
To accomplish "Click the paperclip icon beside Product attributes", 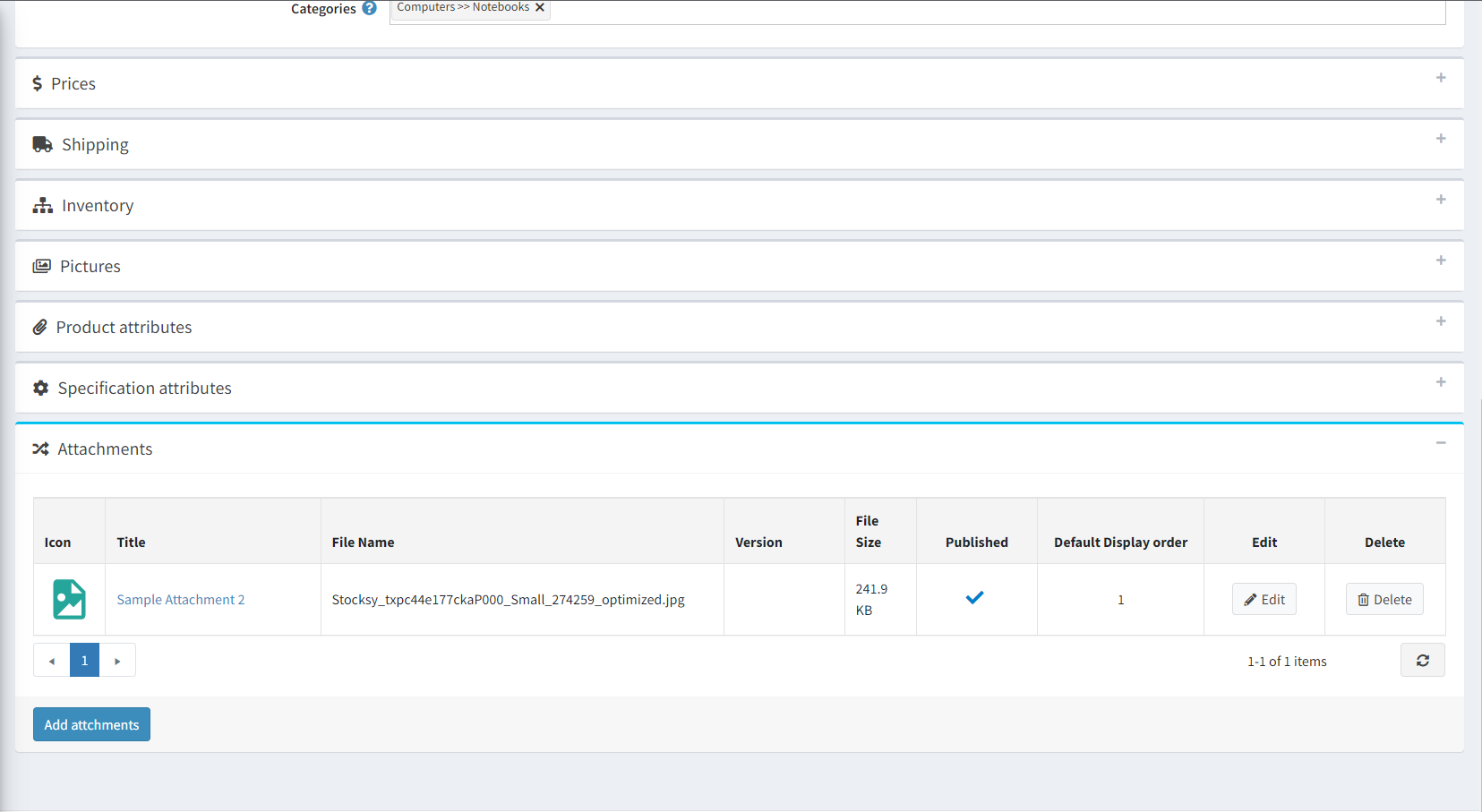I will tap(39, 327).
